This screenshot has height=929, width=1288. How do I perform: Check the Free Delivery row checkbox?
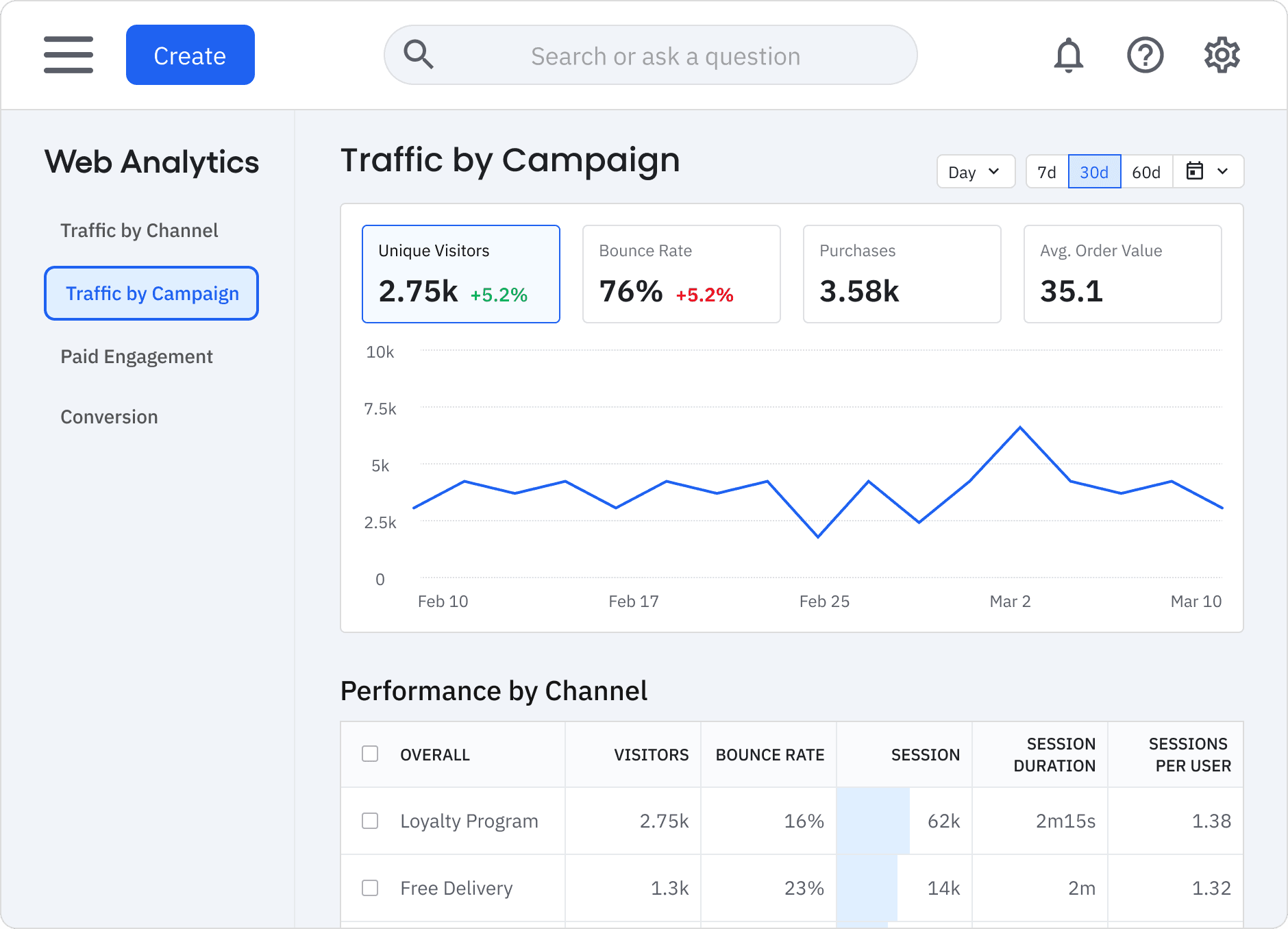coord(369,888)
